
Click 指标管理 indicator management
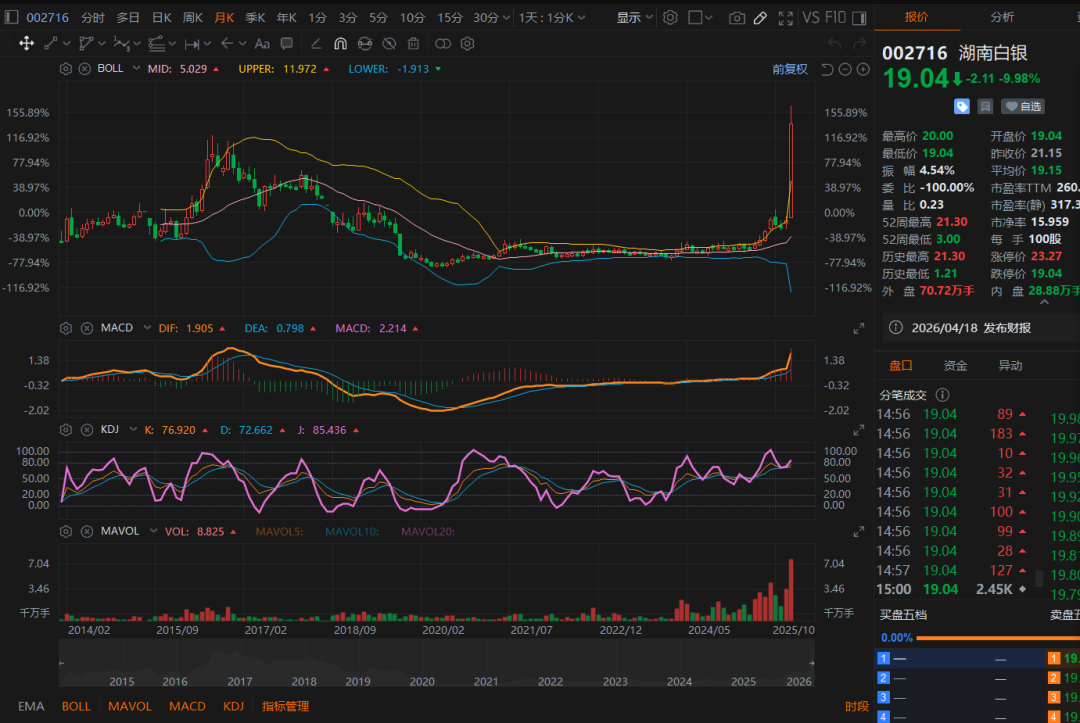click(x=285, y=706)
